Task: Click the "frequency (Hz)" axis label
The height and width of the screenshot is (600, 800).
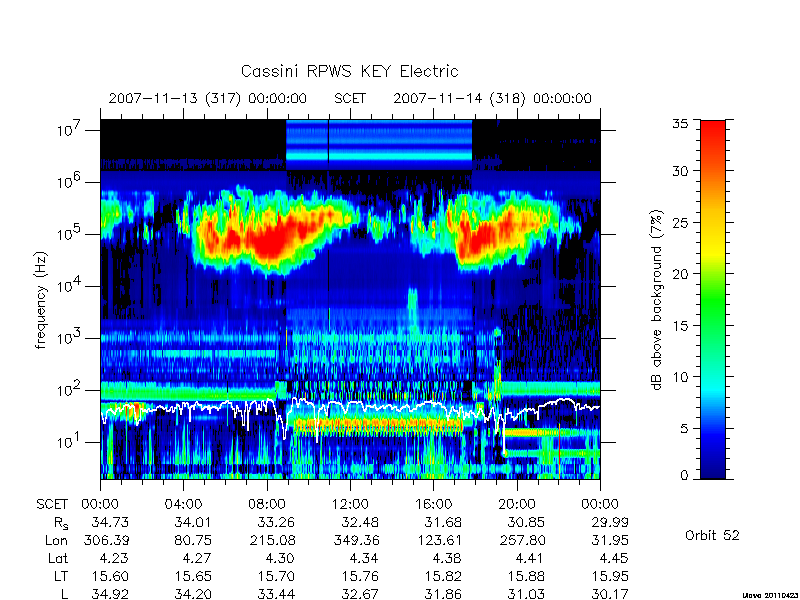Action: click(41, 300)
